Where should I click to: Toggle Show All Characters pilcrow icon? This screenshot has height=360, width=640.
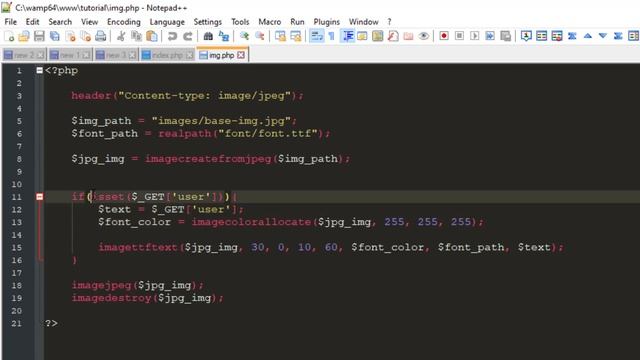331,36
